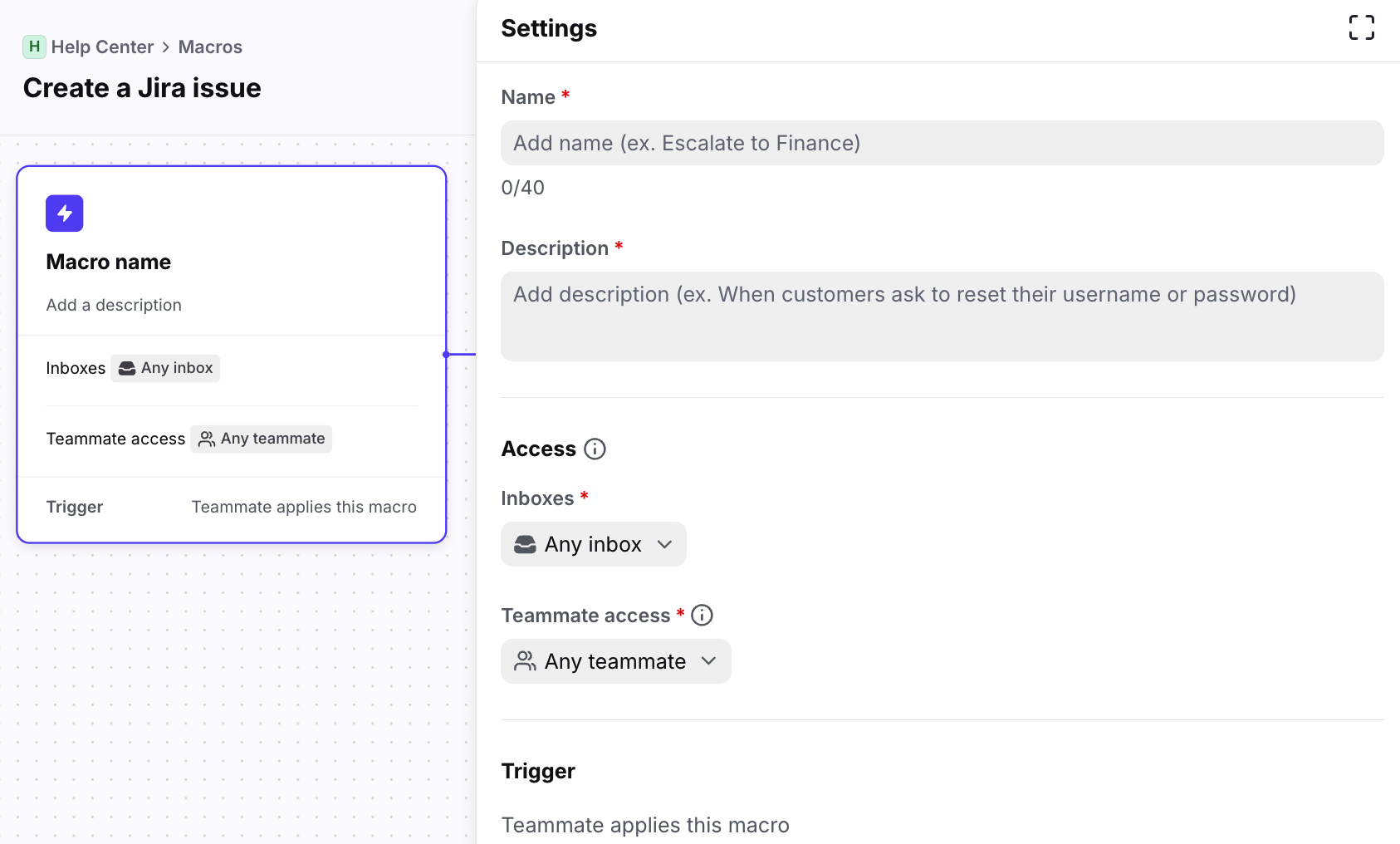The image size is (1400, 844).
Task: Click the inbox icon on macro card
Action: (127, 368)
